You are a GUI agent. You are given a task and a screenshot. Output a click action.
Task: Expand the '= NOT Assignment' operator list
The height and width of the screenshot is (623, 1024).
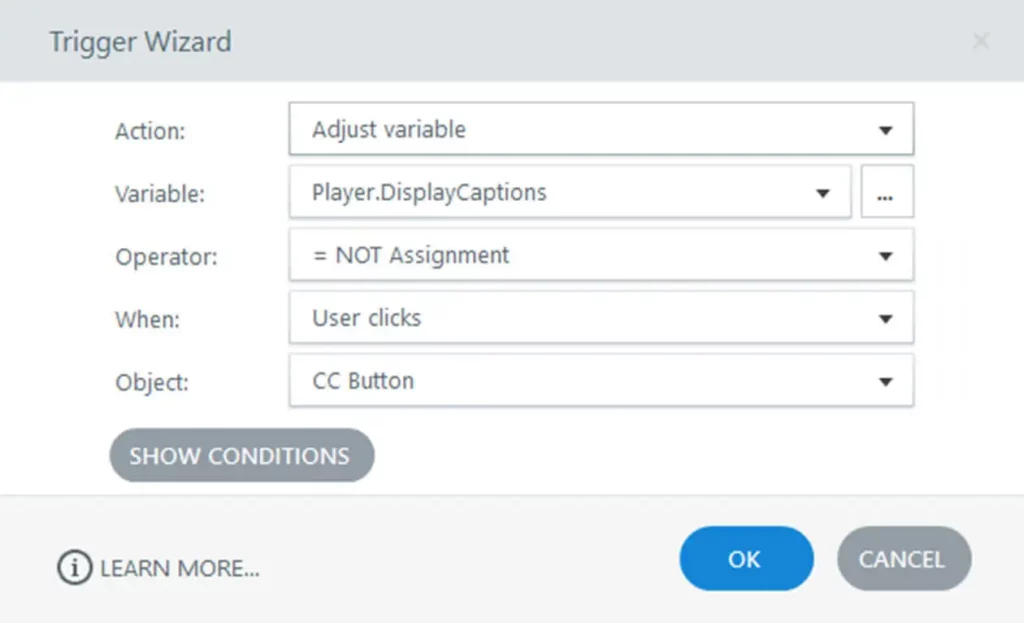[x=580, y=256]
